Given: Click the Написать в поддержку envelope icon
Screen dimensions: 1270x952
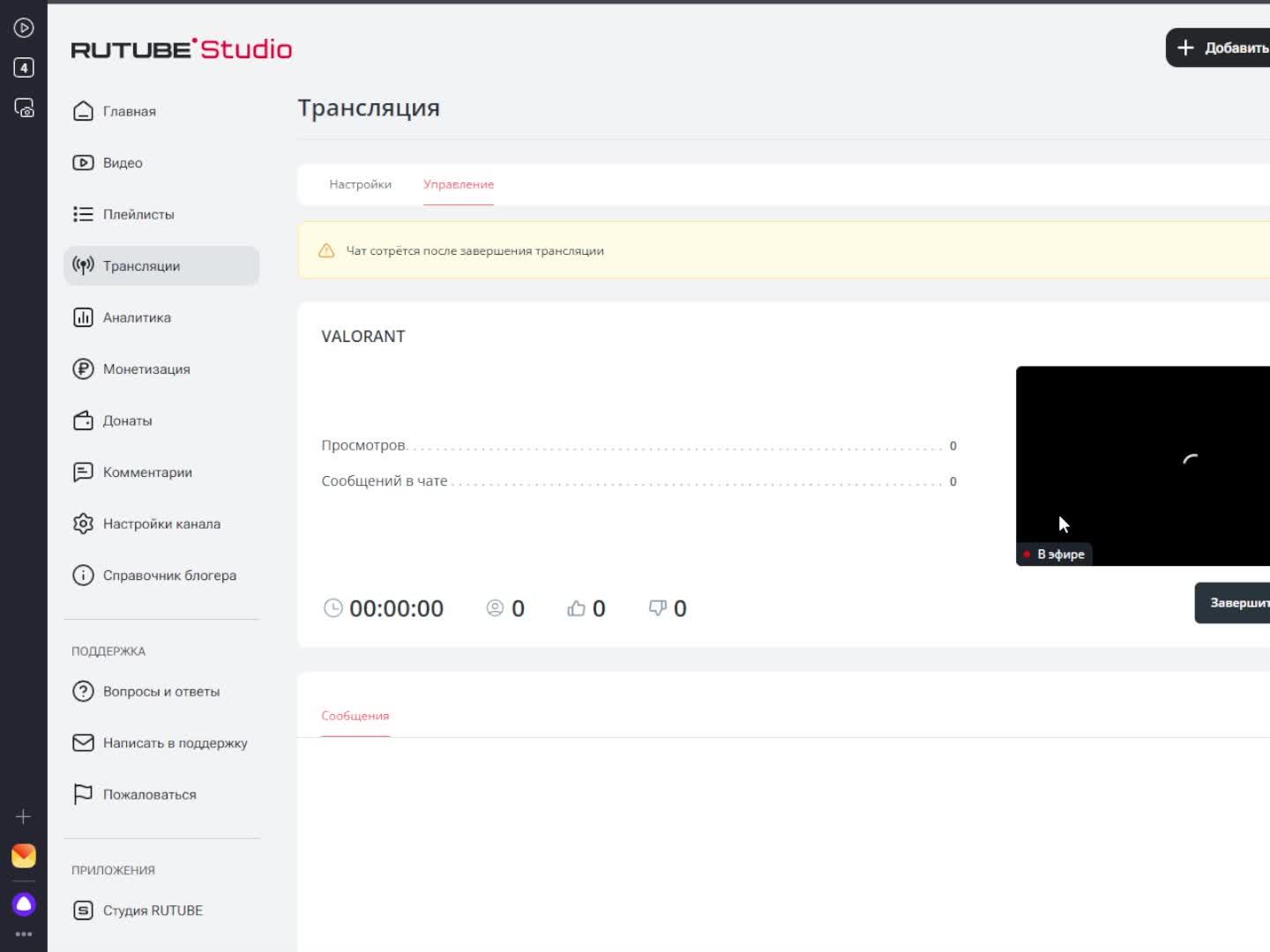Looking at the screenshot, I should pos(83,743).
